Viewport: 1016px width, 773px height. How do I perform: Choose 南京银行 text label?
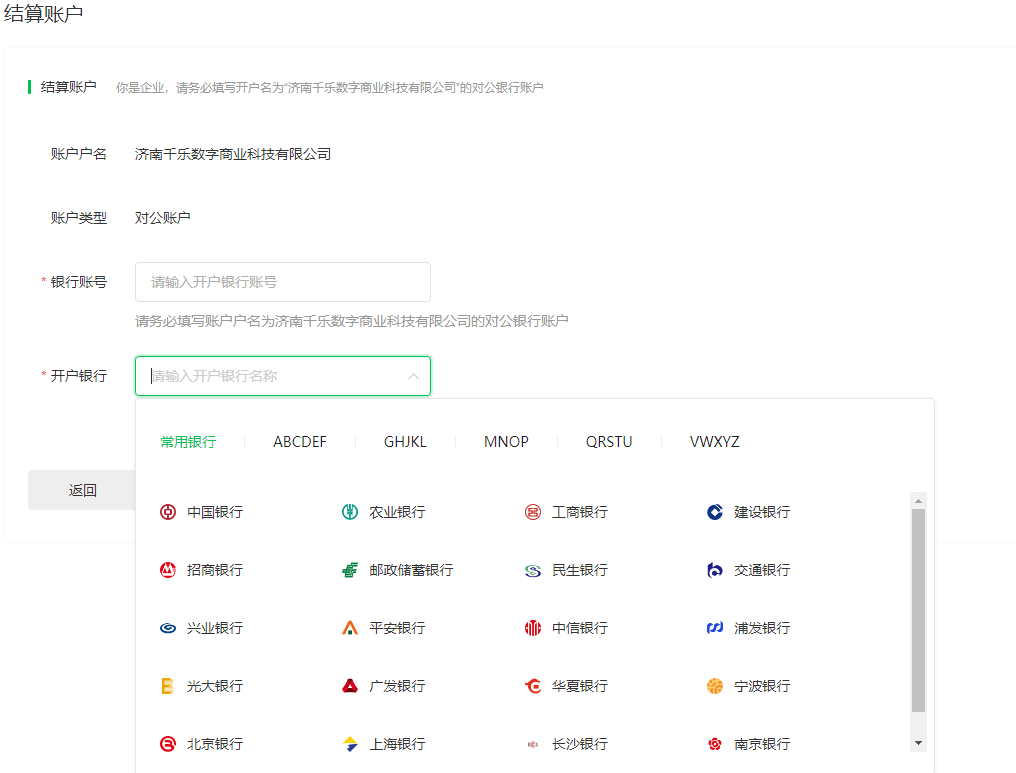762,744
